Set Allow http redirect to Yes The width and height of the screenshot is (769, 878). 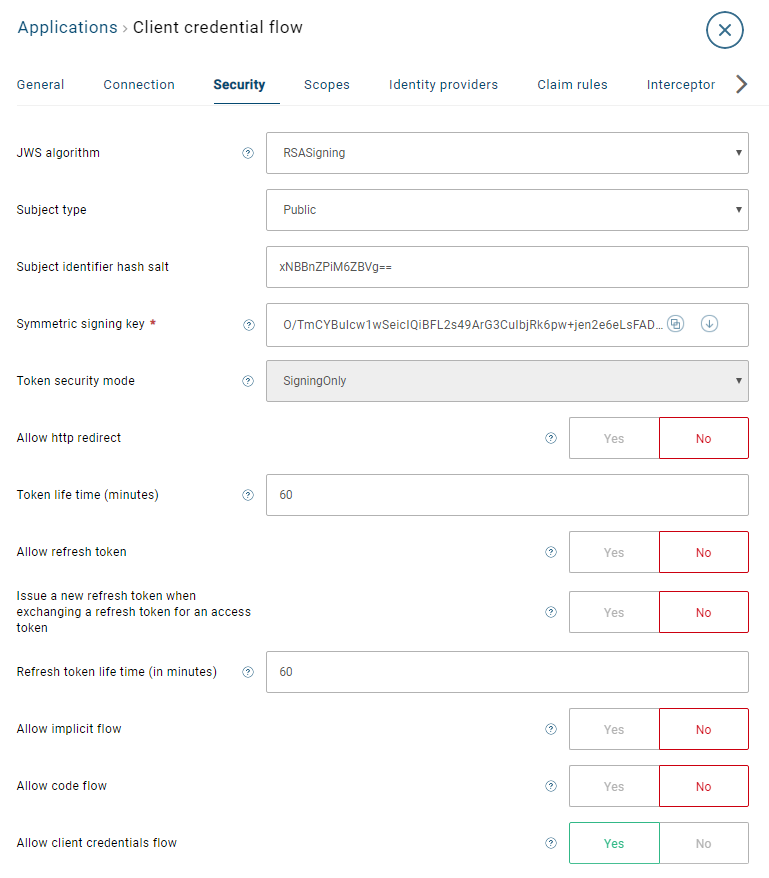point(614,438)
